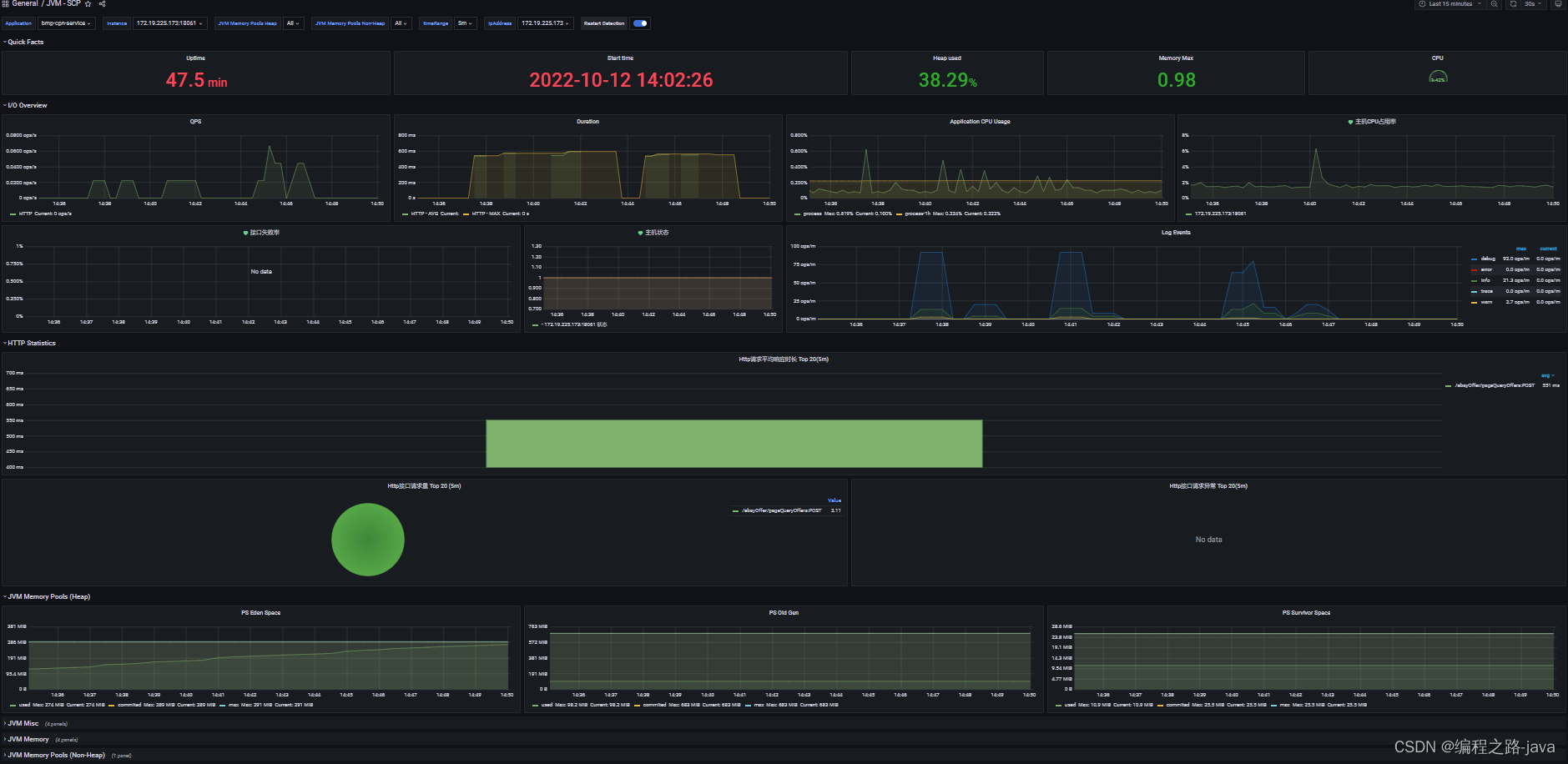This screenshot has height=764, width=1568.
Task: Collapse the JVM Memory Pools (Heap) row
Action: (x=48, y=596)
